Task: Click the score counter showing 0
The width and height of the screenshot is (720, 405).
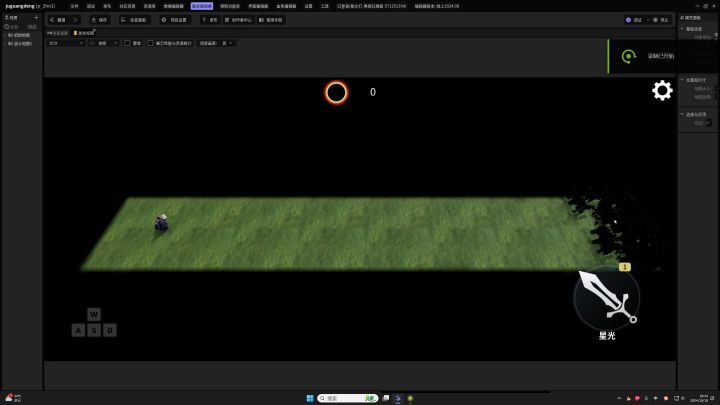Action: click(373, 92)
